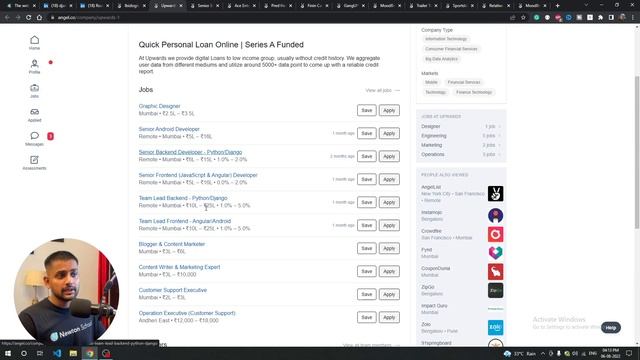Expand Engineering jobs category
Viewport: 640px width, 360px height.
click(x=461, y=136)
